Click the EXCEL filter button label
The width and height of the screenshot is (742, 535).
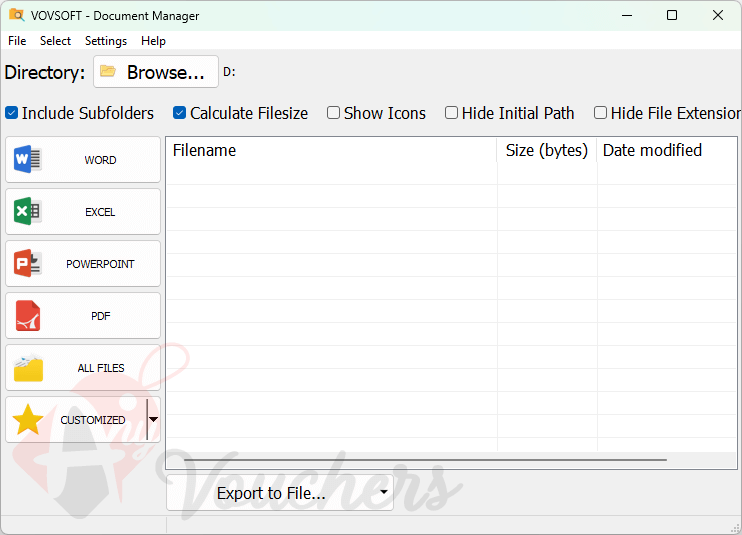[100, 212]
